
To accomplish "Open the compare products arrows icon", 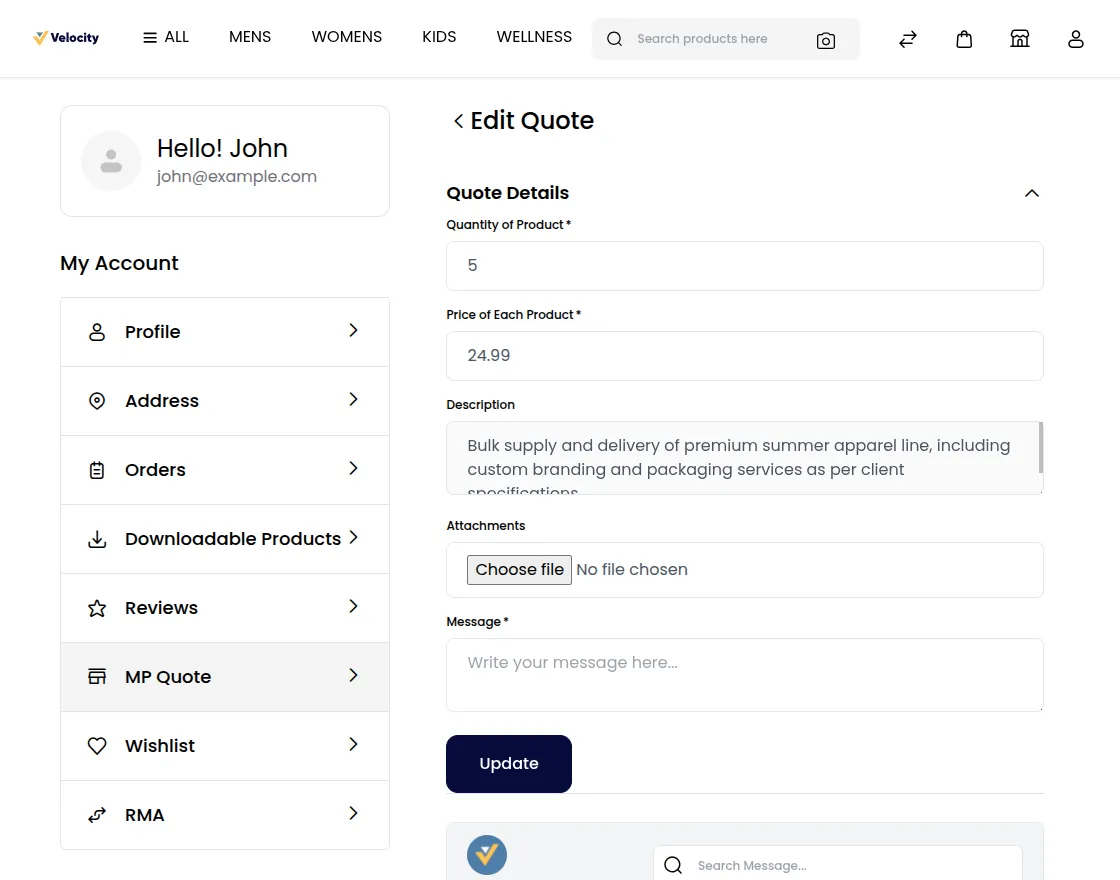I will [x=908, y=39].
